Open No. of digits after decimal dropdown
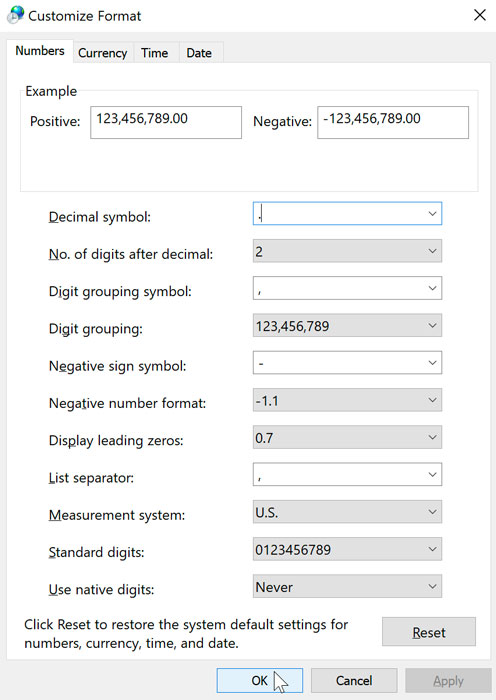 point(347,251)
